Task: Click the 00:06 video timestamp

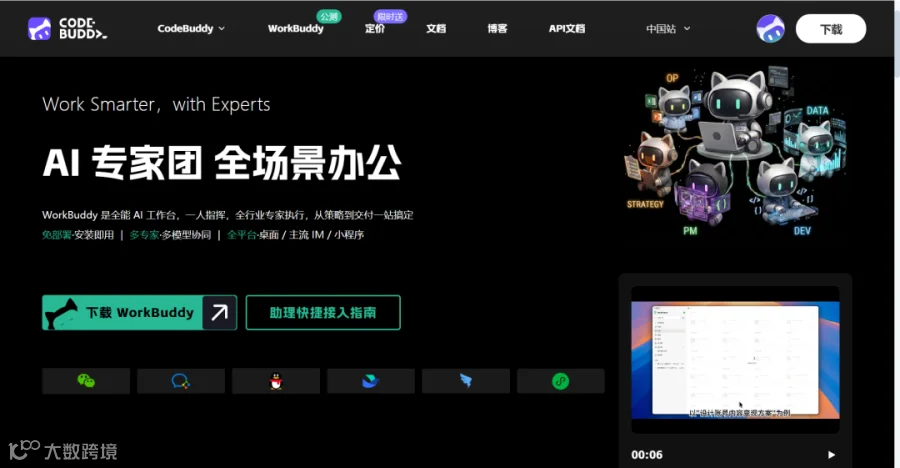Action: click(647, 455)
